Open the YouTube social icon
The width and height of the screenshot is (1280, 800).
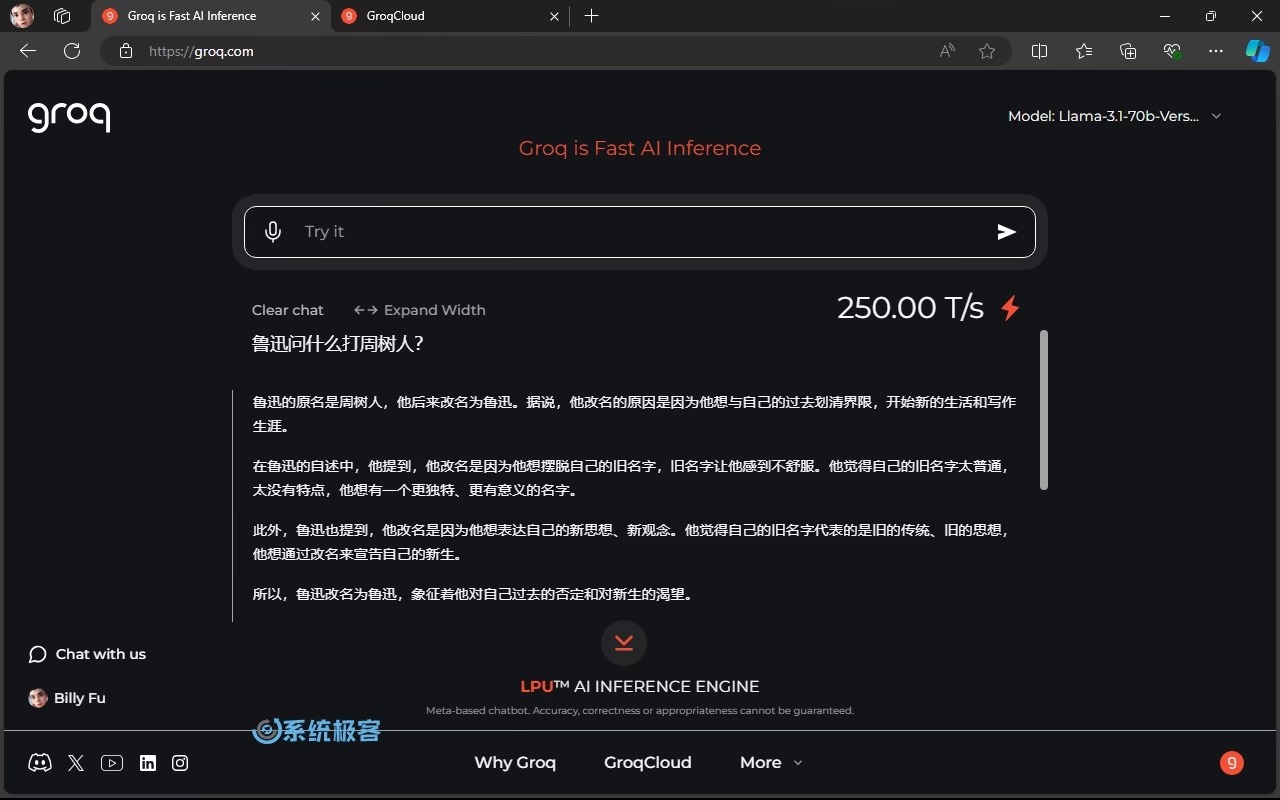click(112, 763)
